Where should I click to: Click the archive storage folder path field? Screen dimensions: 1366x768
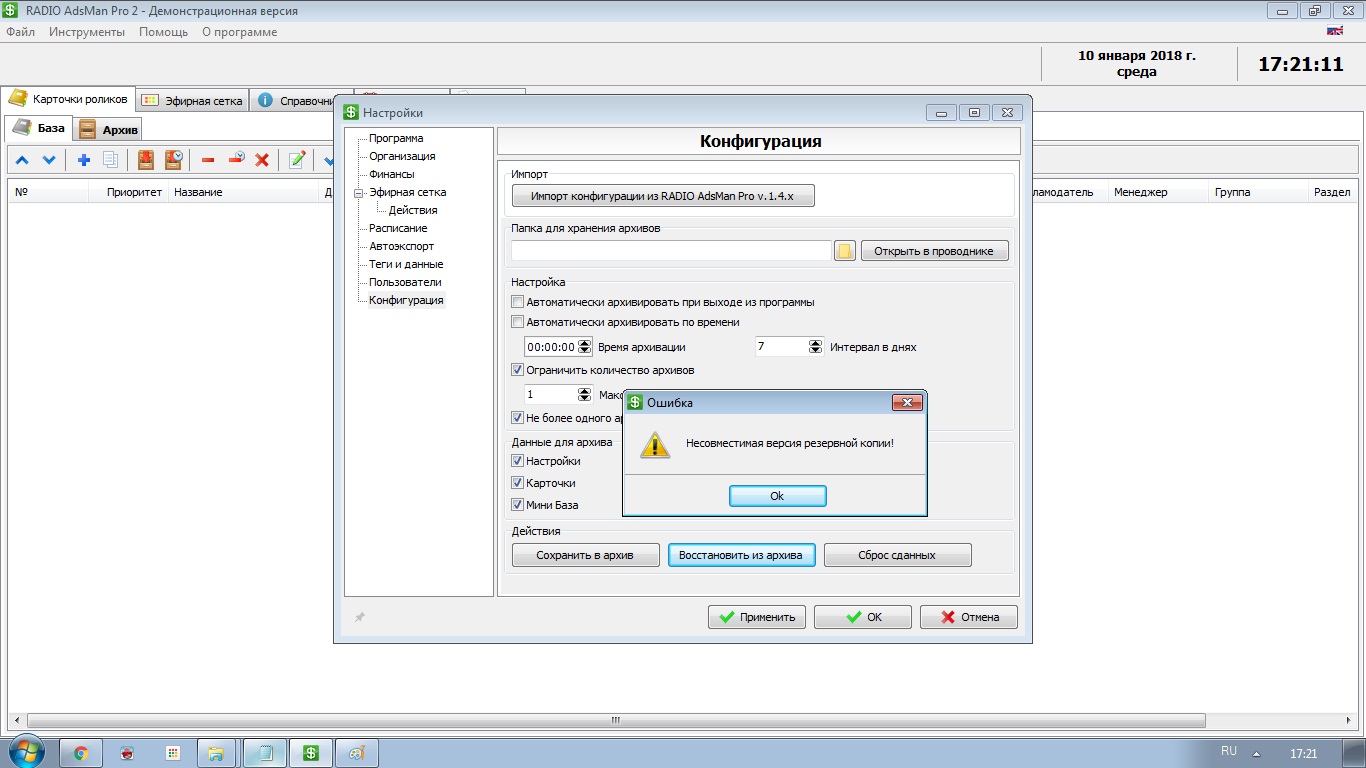(x=671, y=251)
